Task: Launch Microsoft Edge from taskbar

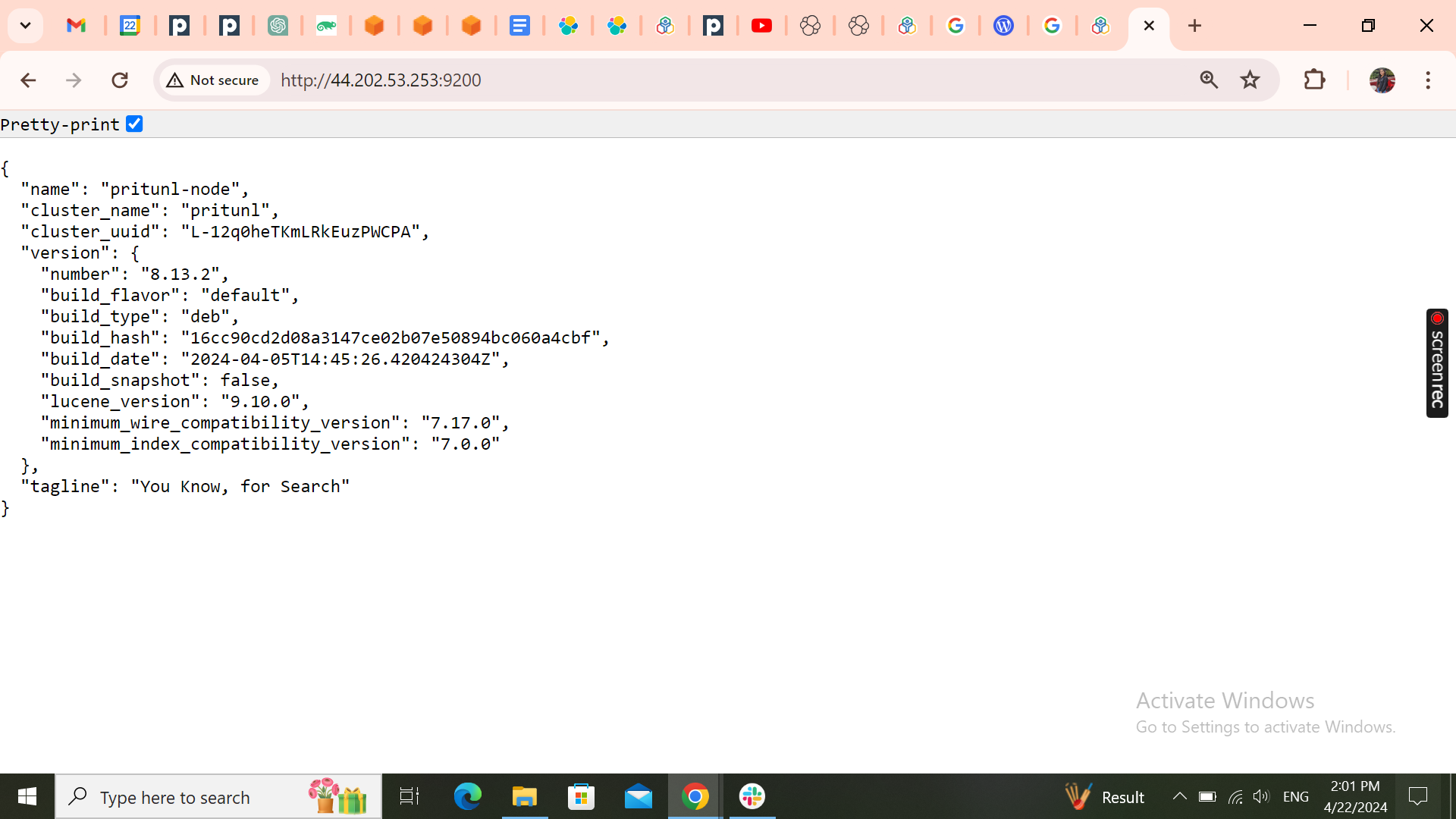Action: (x=467, y=796)
